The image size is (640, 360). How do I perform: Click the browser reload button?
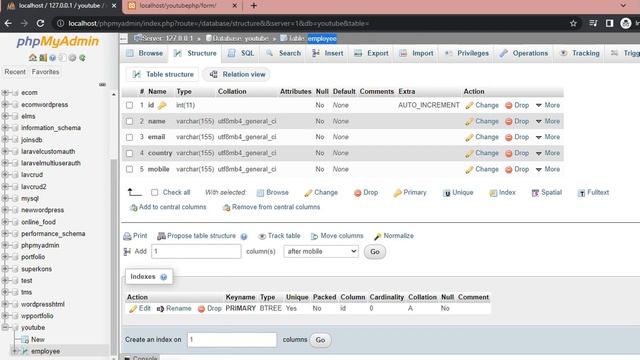click(40, 23)
